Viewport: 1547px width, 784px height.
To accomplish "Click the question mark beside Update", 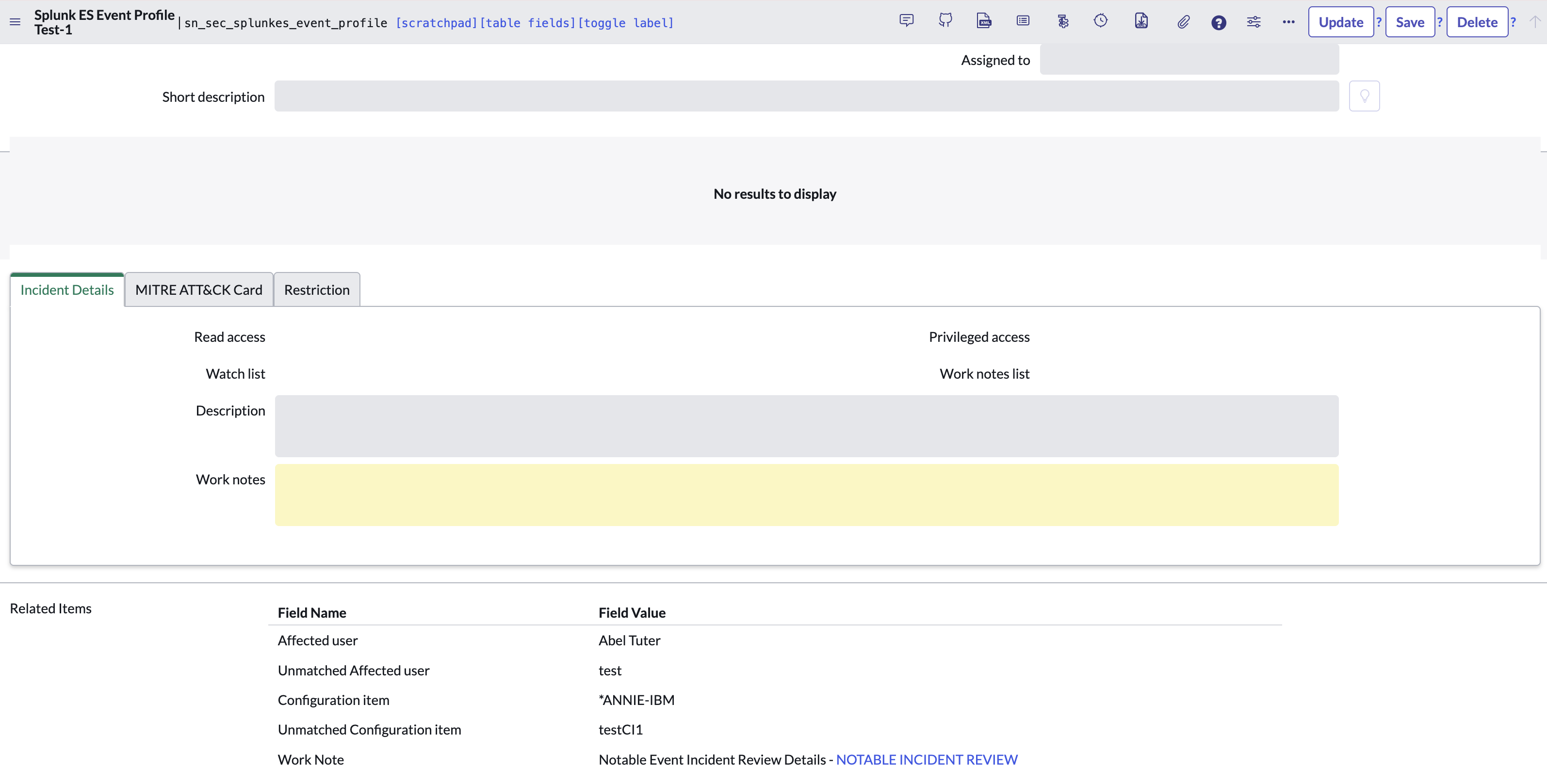I will 1379,22.
